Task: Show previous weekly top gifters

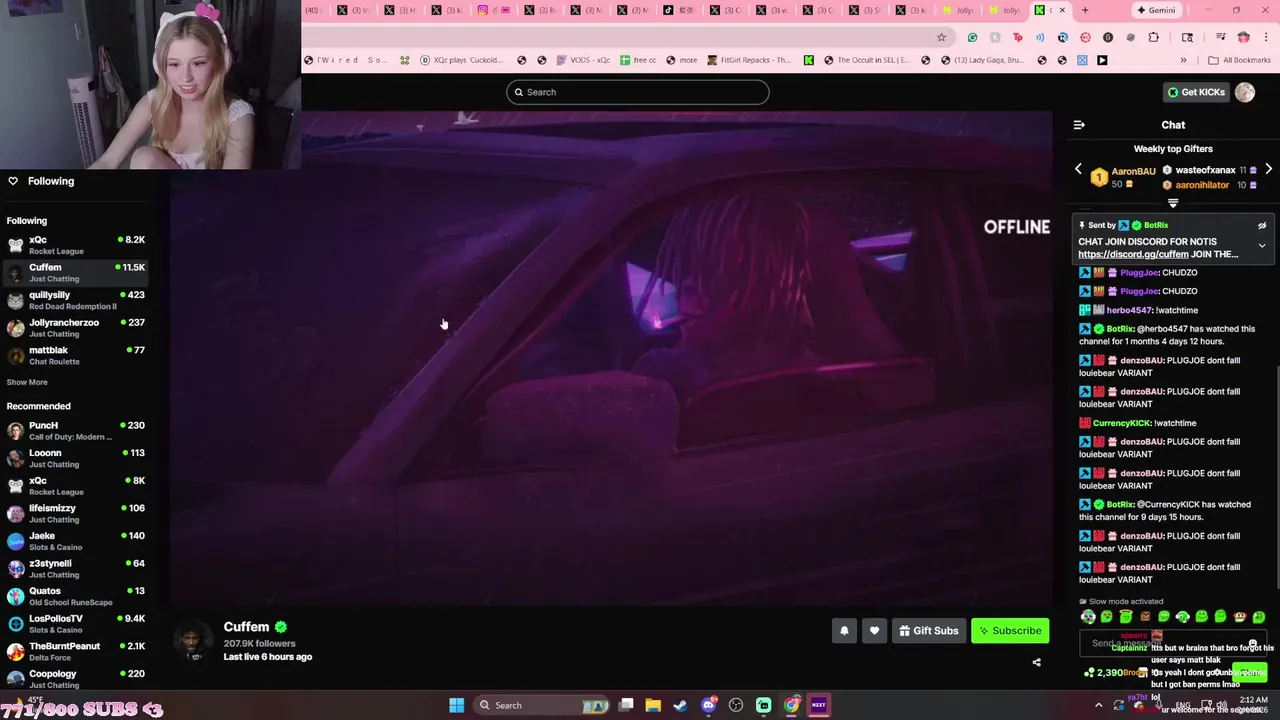Action: [x=1078, y=170]
